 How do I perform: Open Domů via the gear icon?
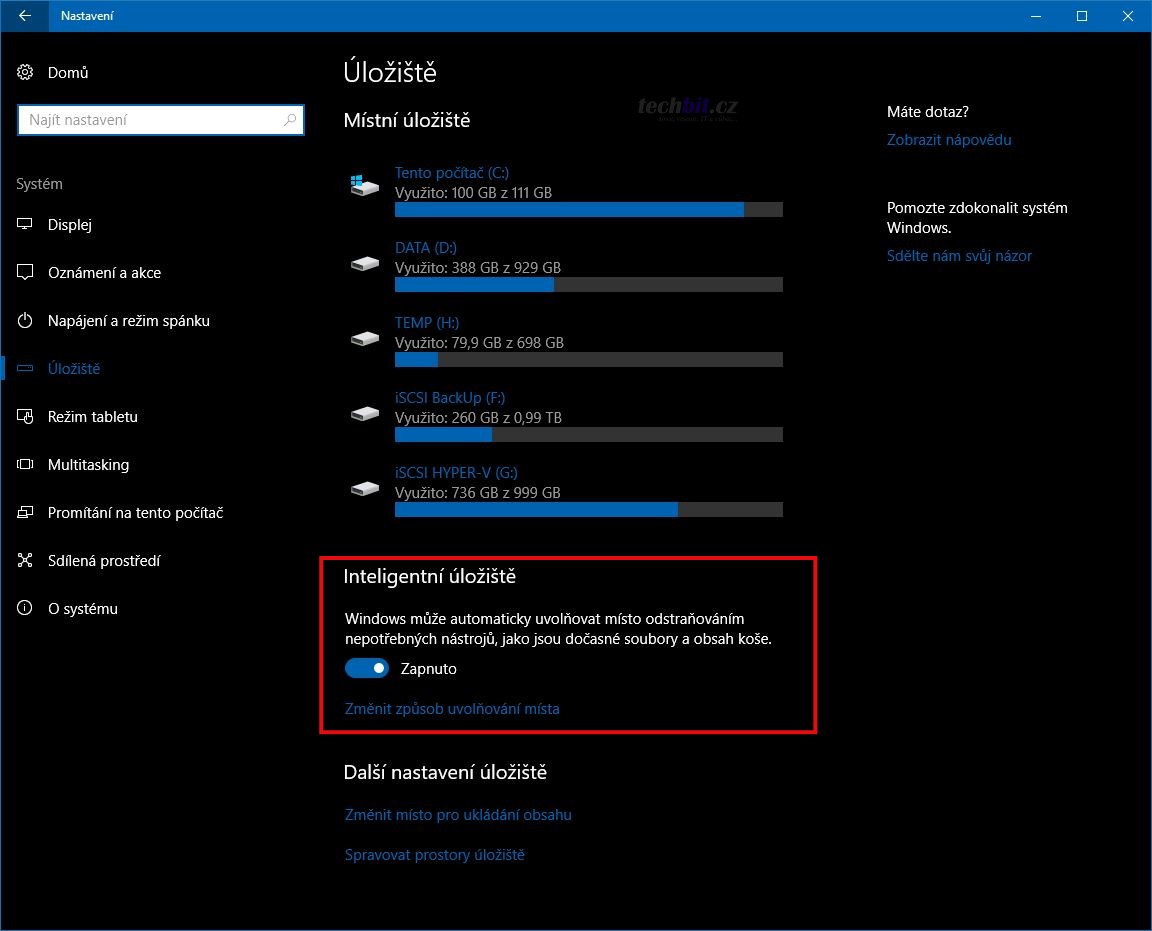[25, 72]
